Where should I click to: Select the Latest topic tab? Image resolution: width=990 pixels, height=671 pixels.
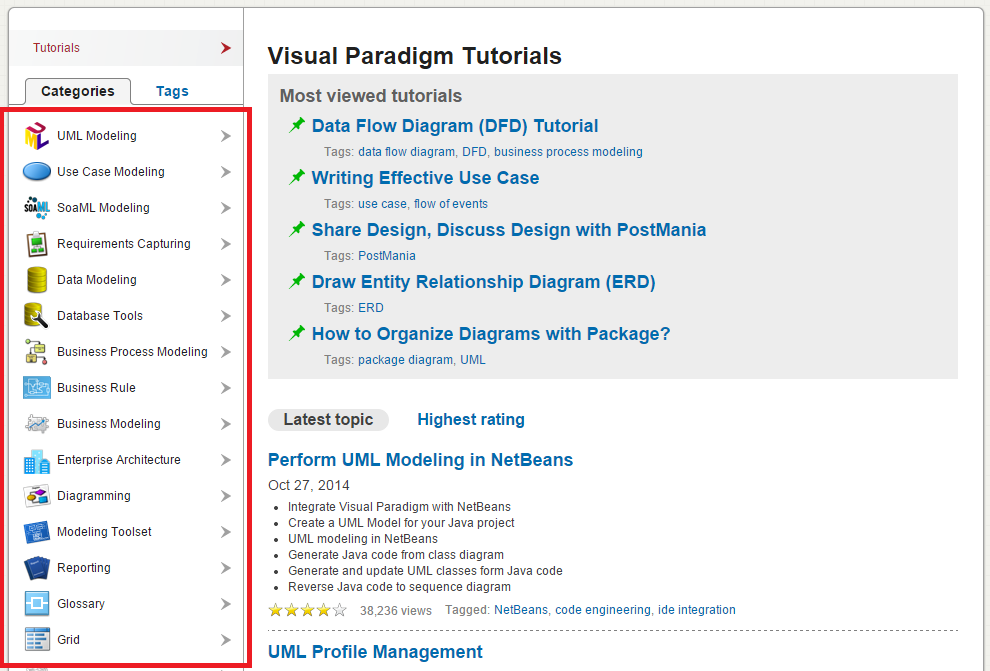328,420
